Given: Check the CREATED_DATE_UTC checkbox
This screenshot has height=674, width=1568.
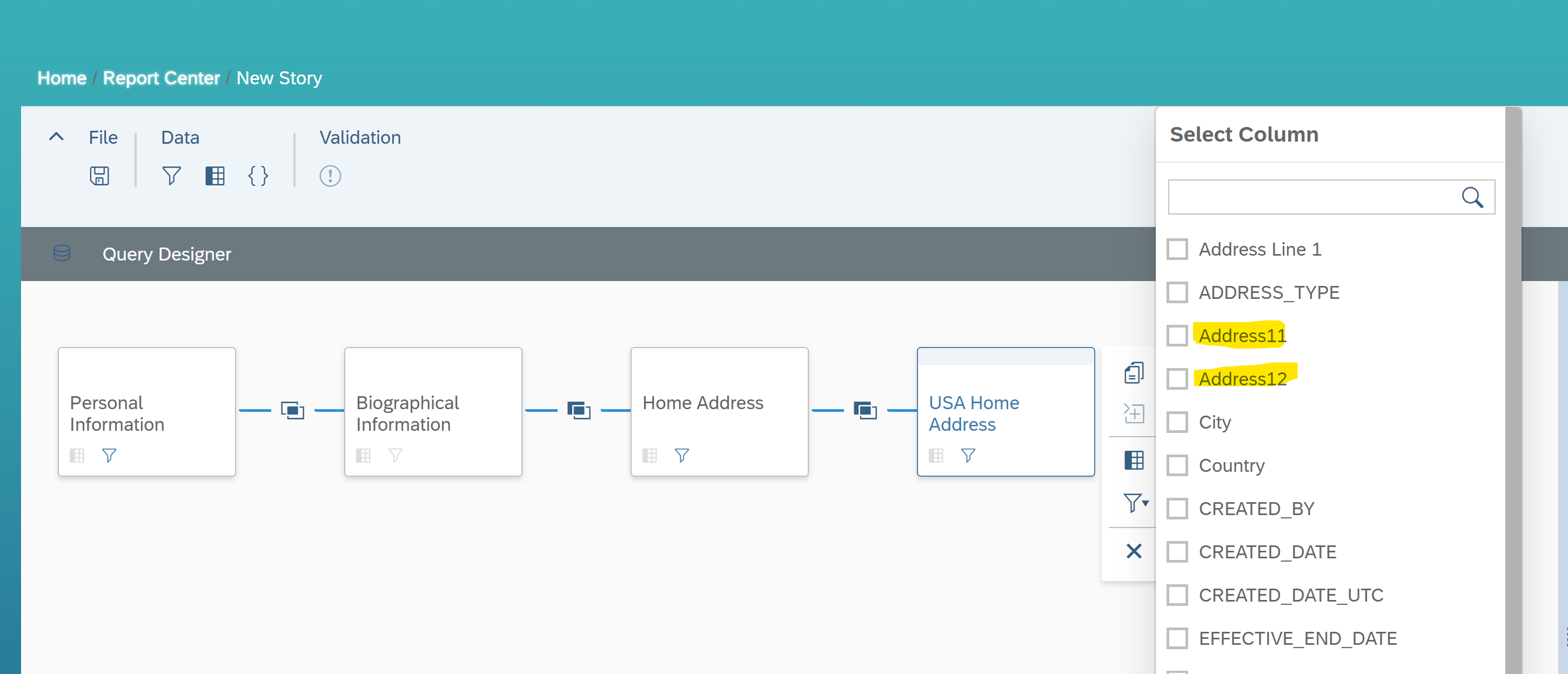Looking at the screenshot, I should click(x=1177, y=595).
